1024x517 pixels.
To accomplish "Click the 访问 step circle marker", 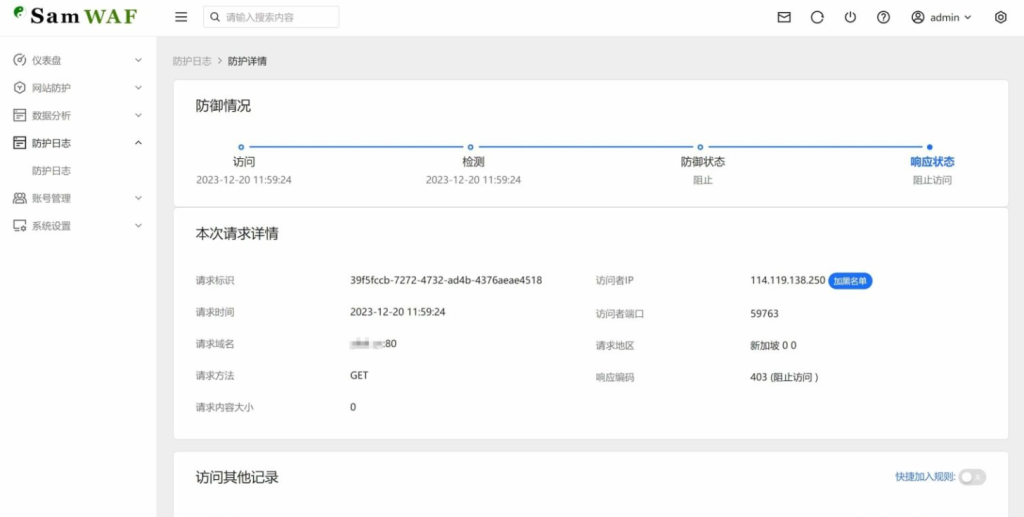I will tap(241, 147).
